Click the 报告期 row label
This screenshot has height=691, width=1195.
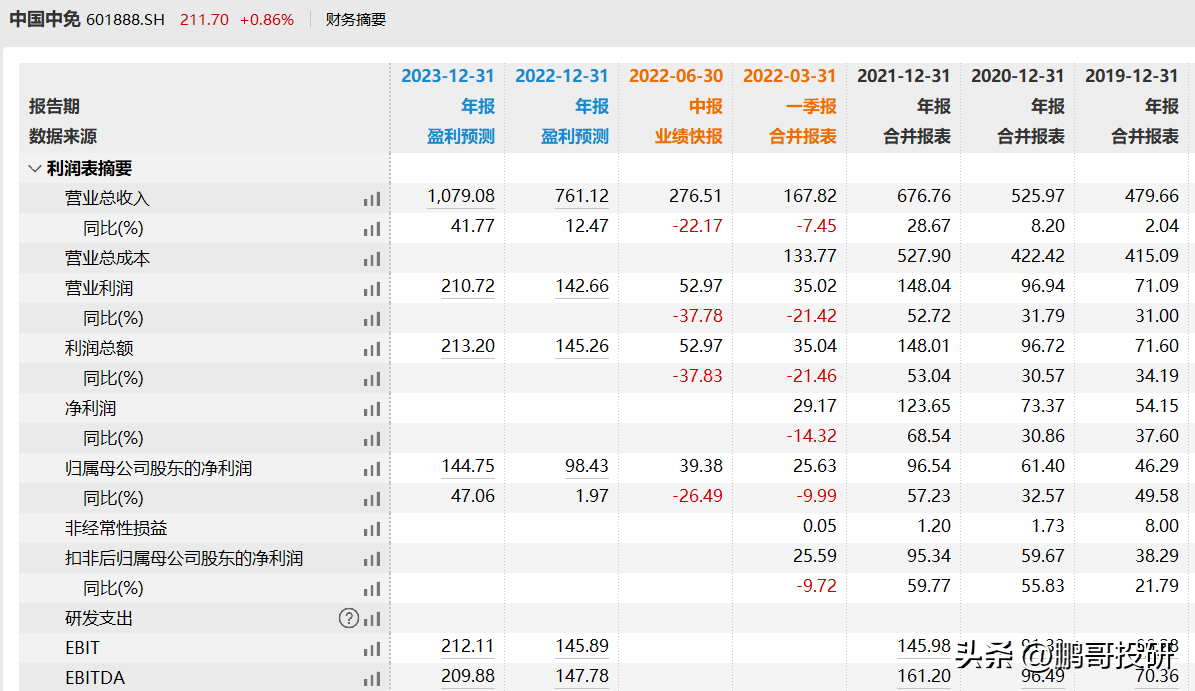(x=54, y=107)
